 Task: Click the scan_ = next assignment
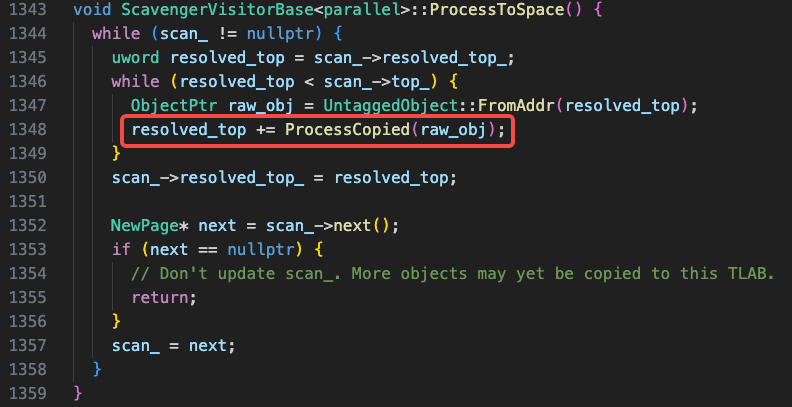coord(174,346)
